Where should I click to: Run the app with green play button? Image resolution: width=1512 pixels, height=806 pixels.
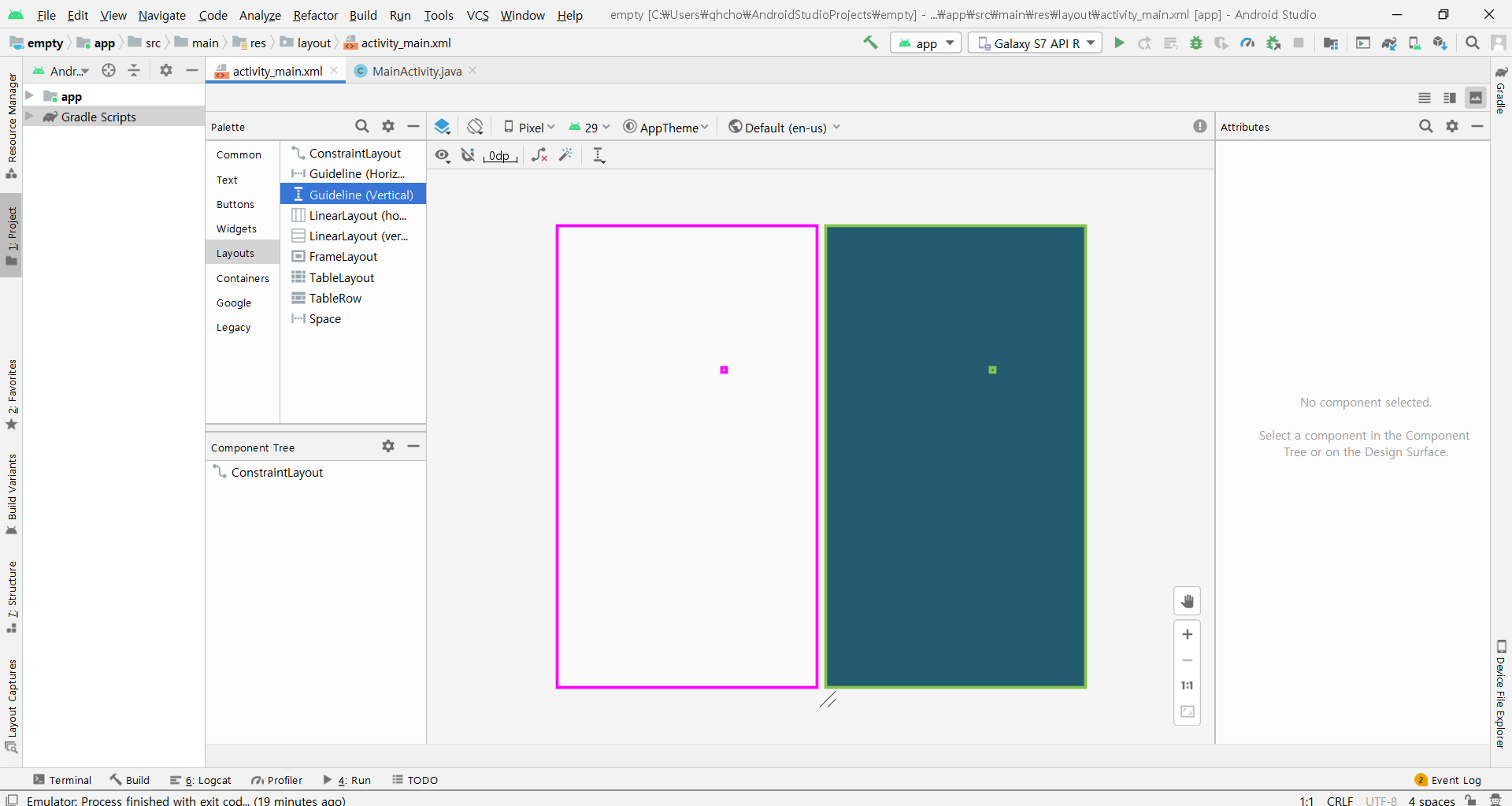click(1119, 43)
